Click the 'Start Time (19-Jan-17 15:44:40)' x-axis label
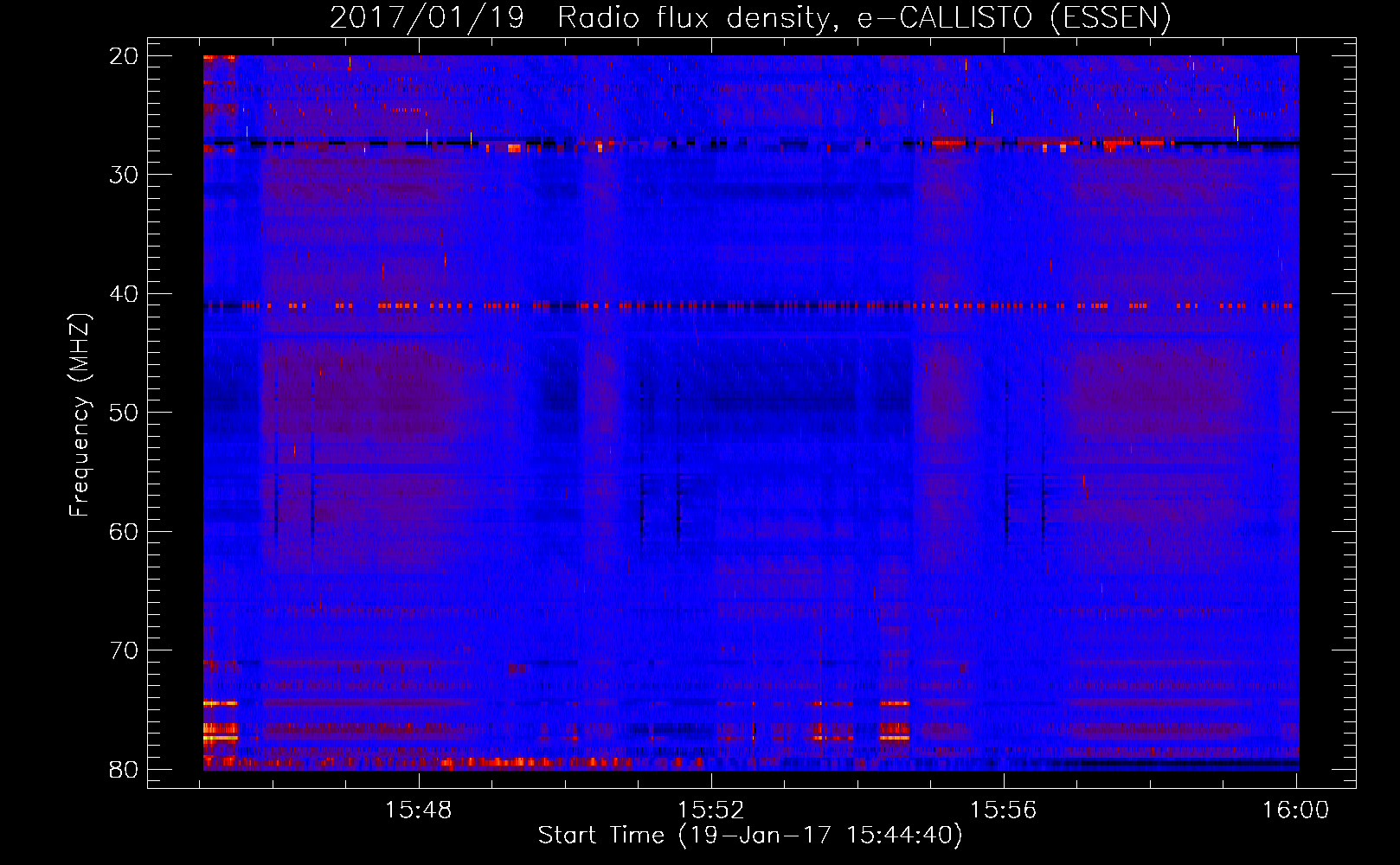The image size is (1400, 865). click(x=750, y=836)
